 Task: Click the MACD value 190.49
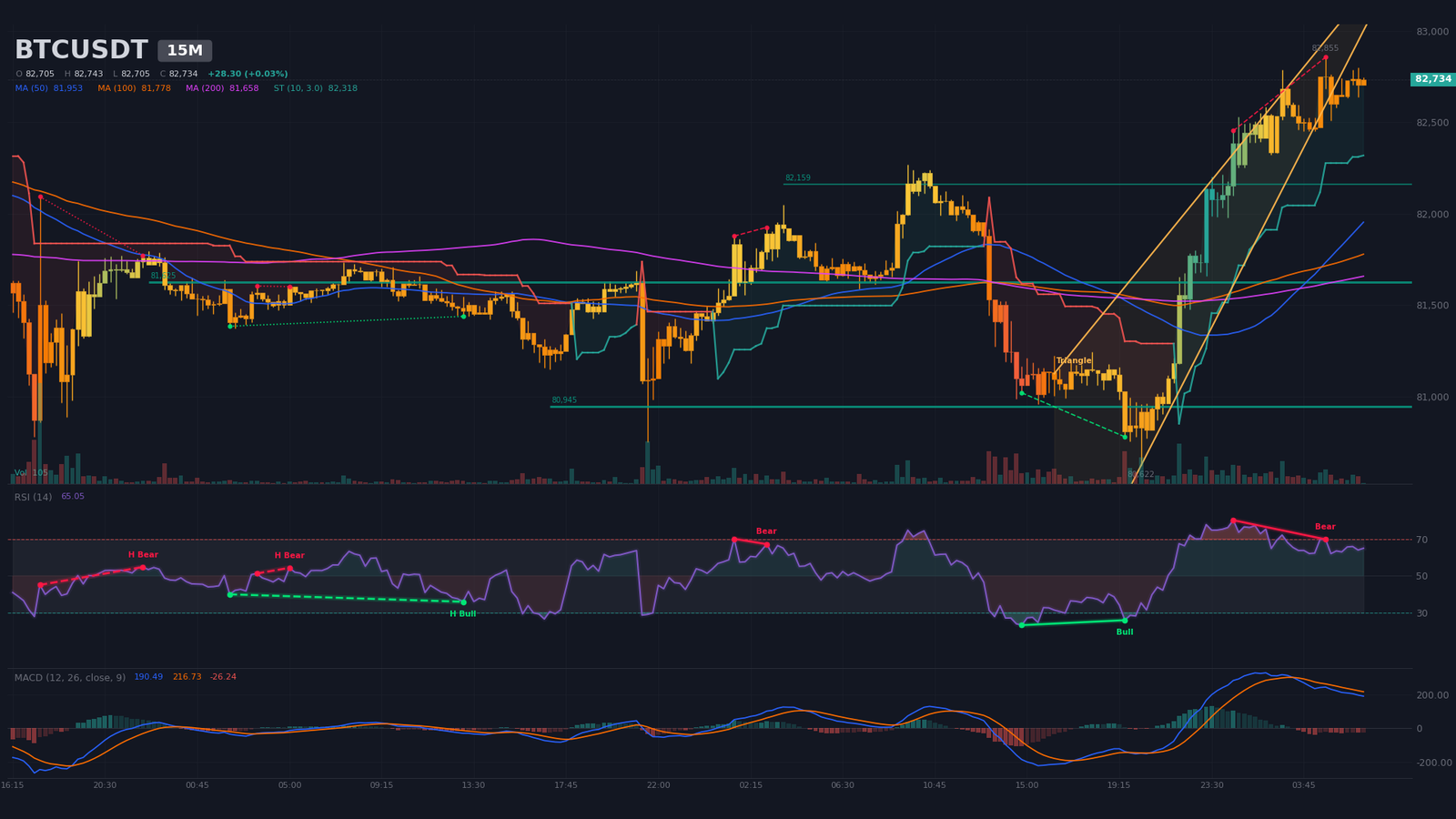point(148,677)
